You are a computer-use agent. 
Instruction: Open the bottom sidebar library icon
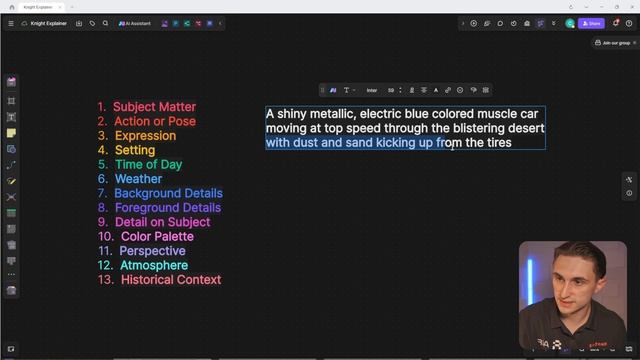click(11, 290)
